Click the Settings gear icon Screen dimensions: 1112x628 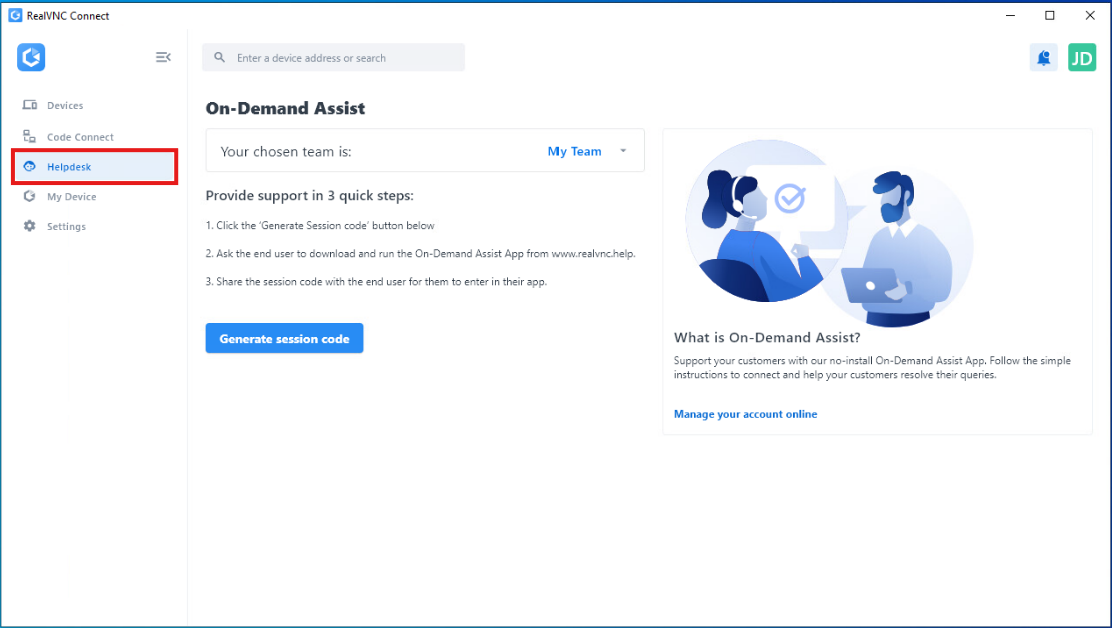click(30, 226)
